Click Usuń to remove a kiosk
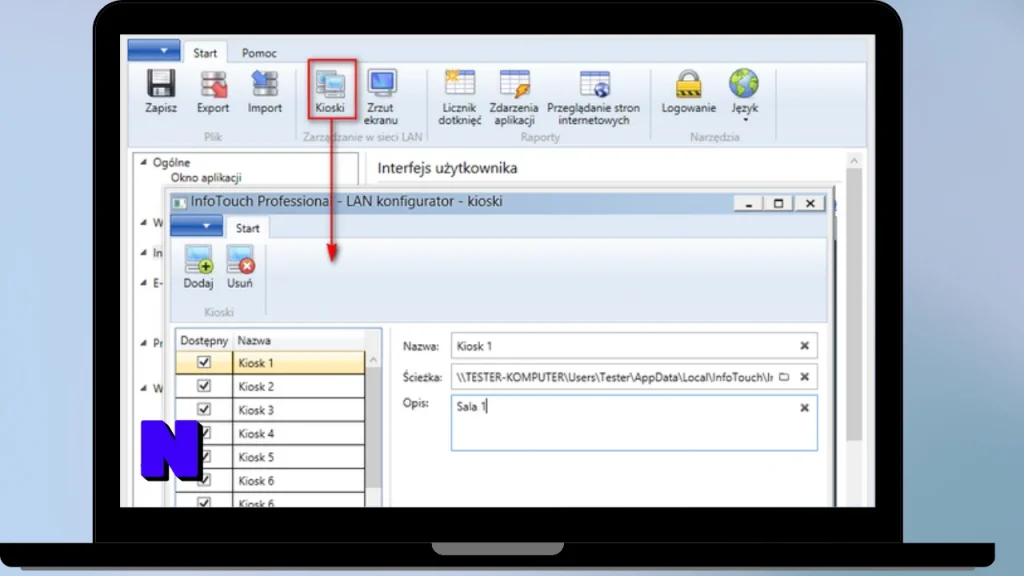Viewport: 1024px width, 576px height. click(240, 267)
